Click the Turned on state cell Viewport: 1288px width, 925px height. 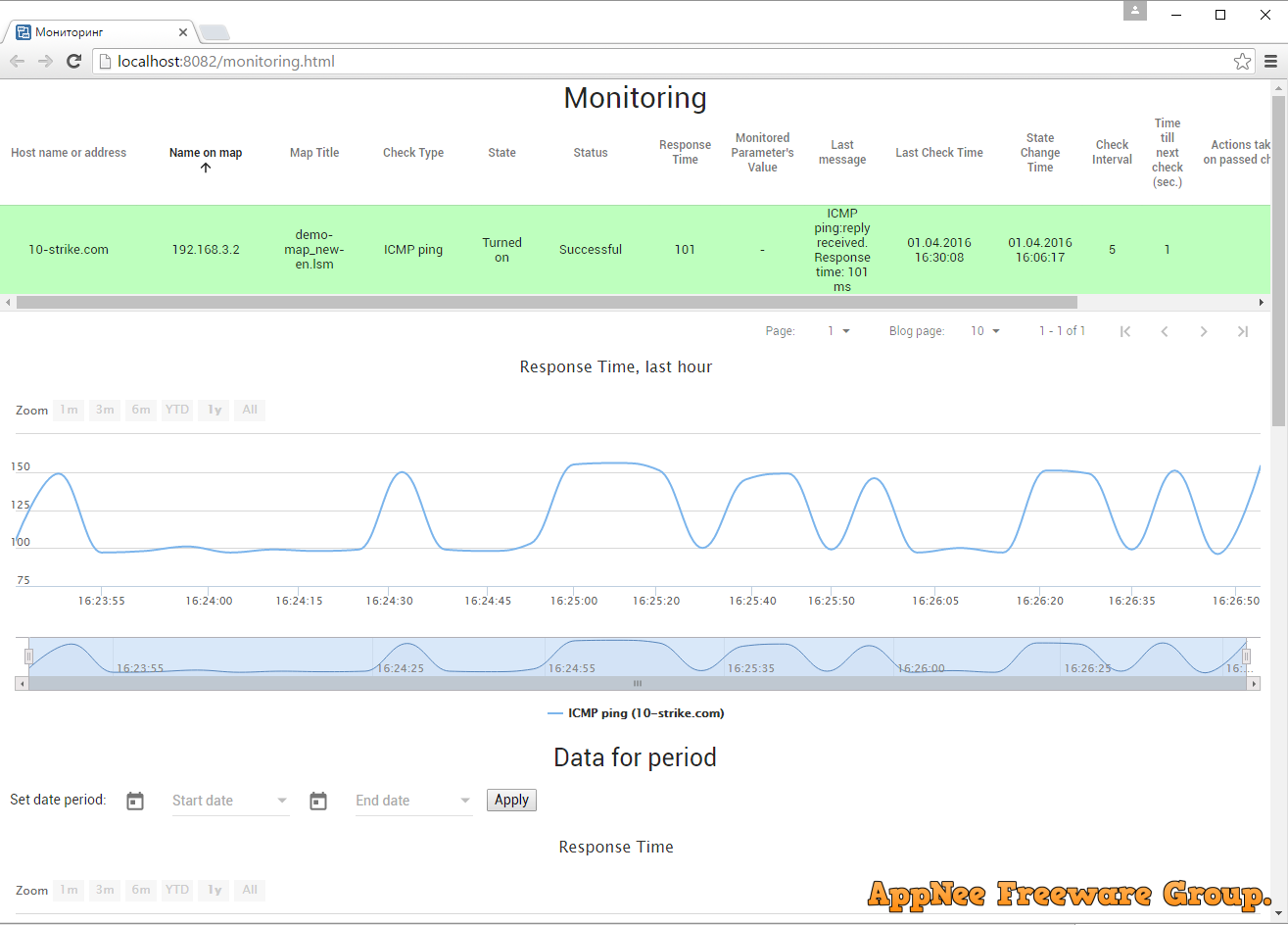pyautogui.click(x=501, y=250)
